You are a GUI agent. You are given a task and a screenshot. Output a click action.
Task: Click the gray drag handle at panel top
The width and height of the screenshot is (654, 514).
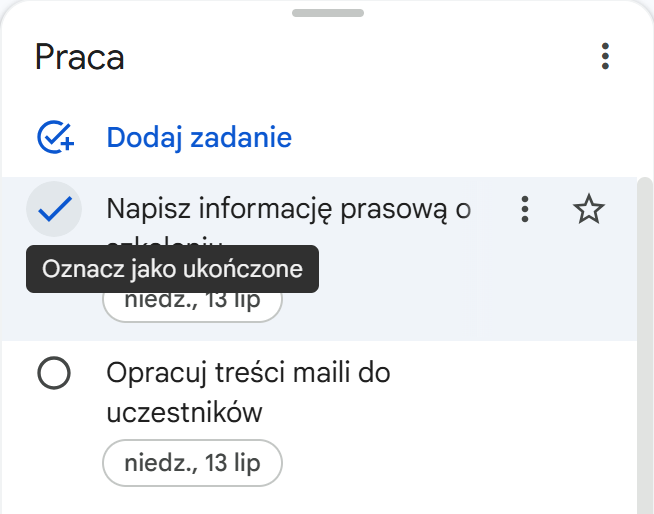(x=327, y=13)
